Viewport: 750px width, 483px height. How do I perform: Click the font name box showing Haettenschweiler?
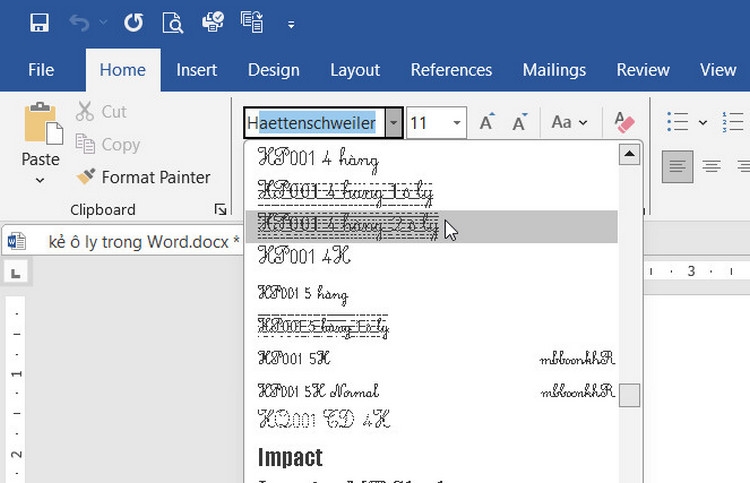click(315, 123)
